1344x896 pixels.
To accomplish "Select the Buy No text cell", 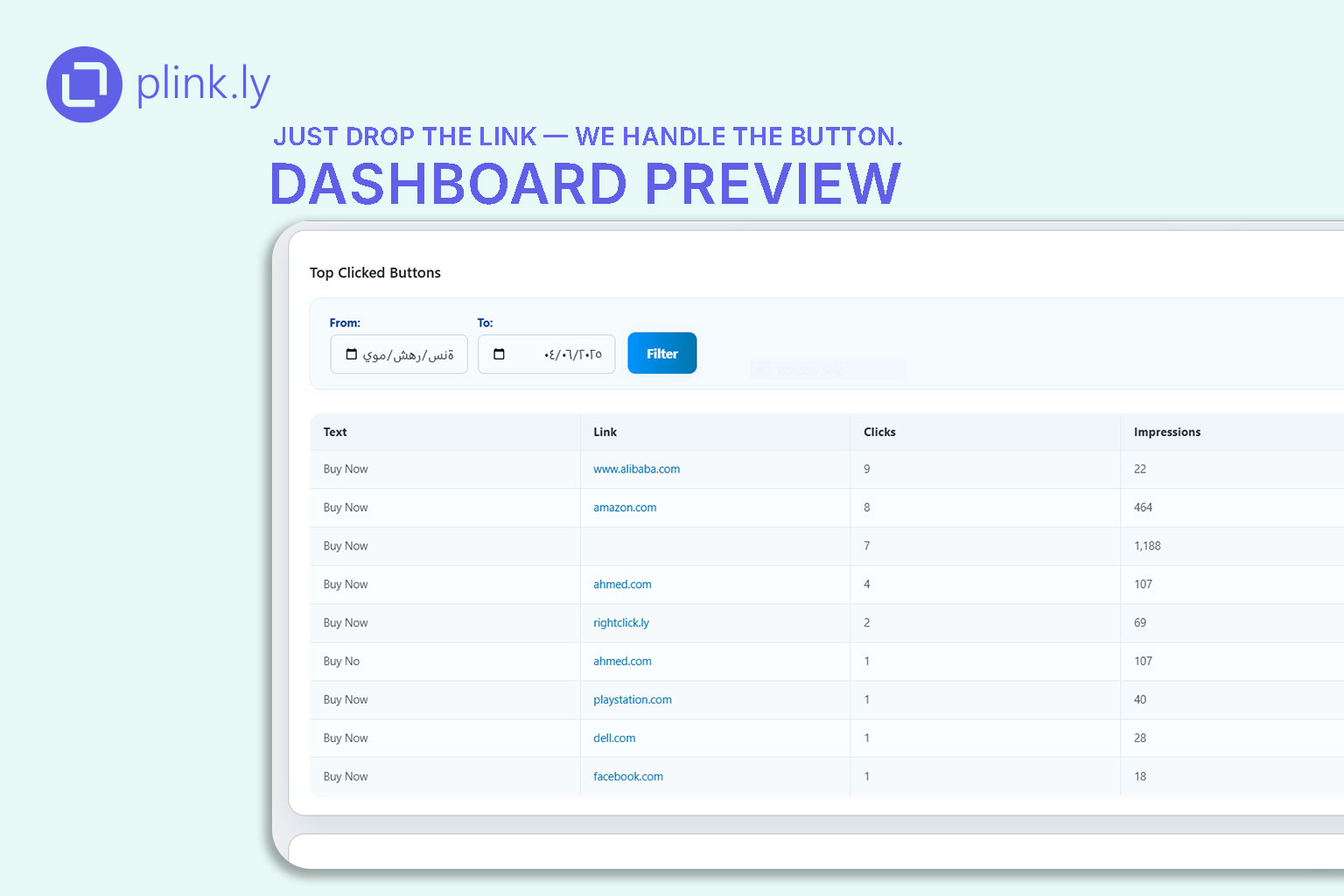I will pyautogui.click(x=445, y=661).
